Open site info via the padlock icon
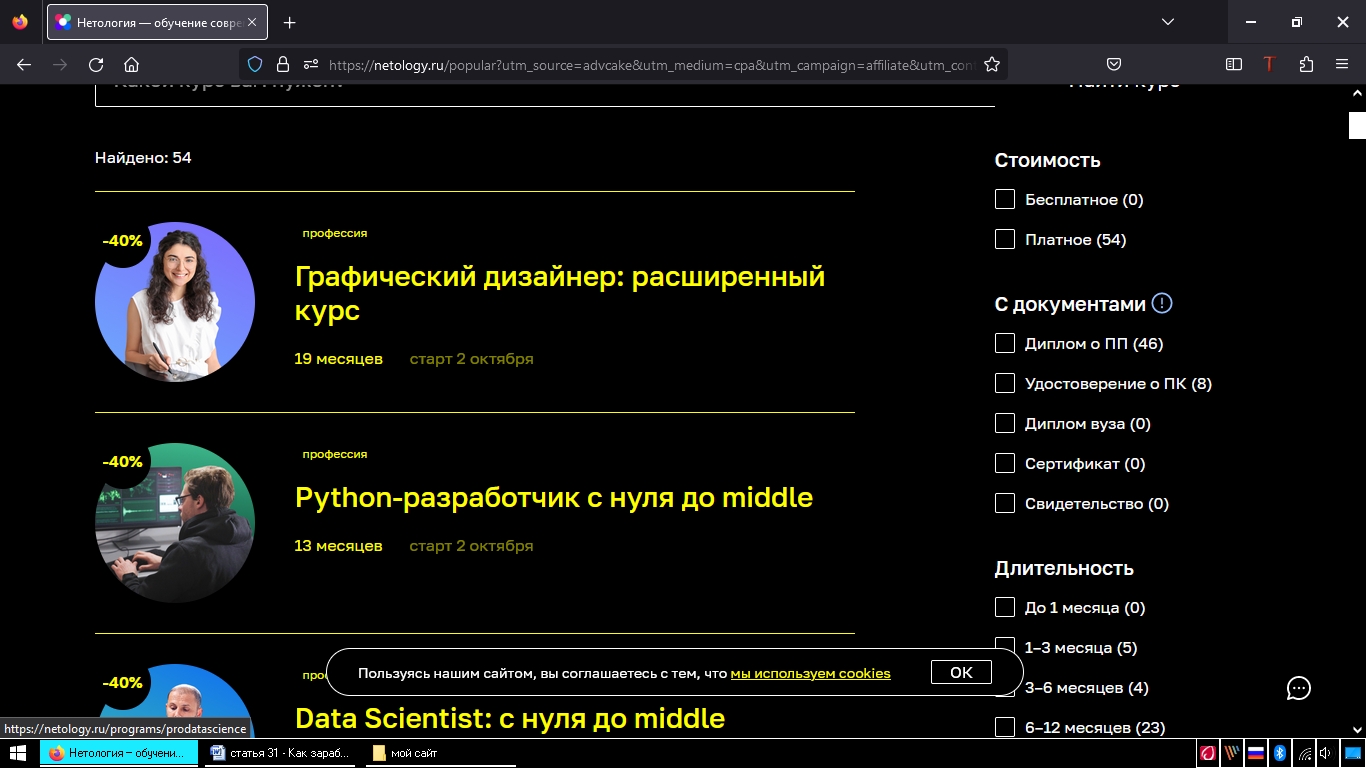The image size is (1366, 768). point(283,64)
